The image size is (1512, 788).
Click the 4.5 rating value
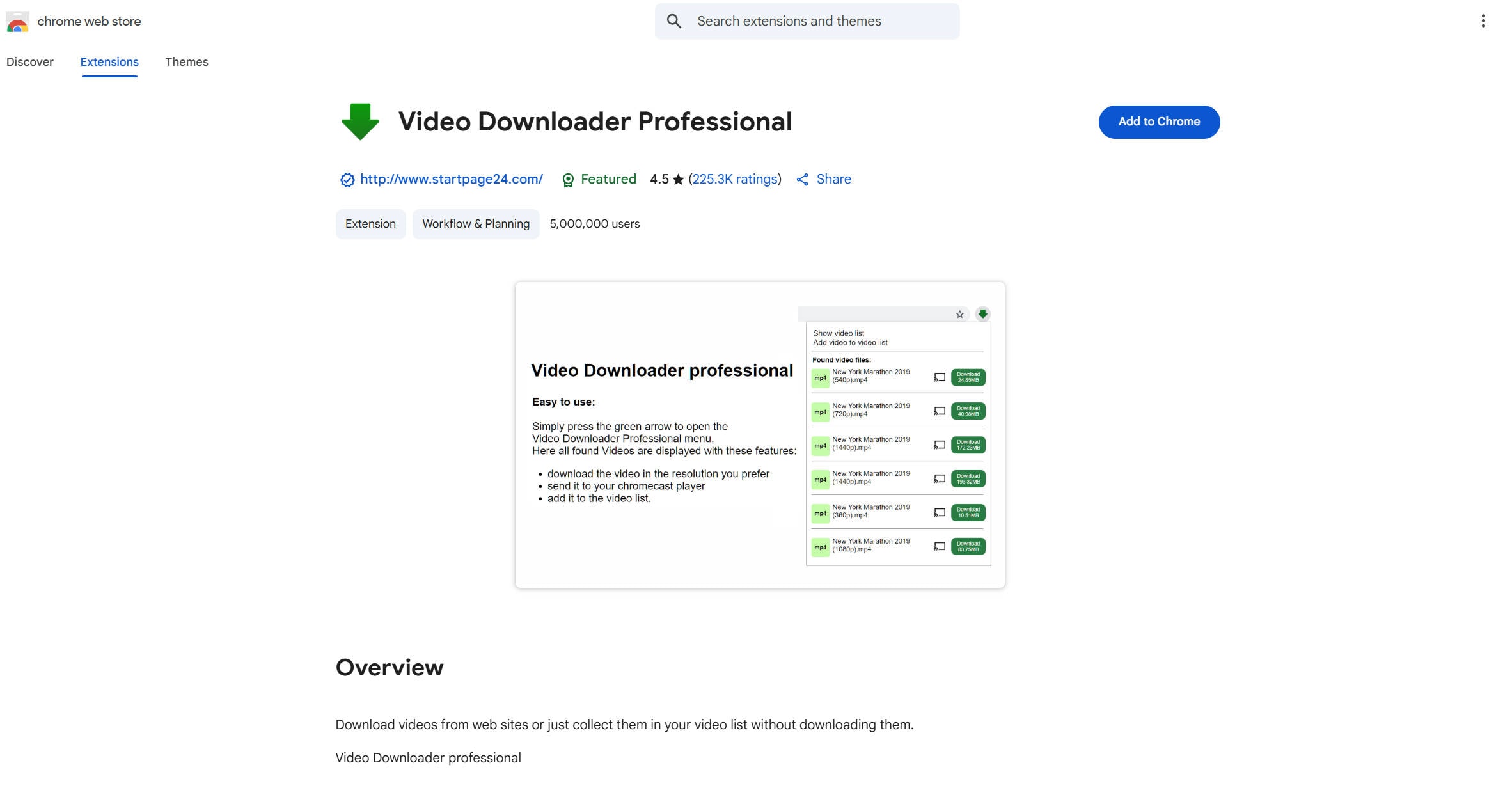(x=659, y=179)
